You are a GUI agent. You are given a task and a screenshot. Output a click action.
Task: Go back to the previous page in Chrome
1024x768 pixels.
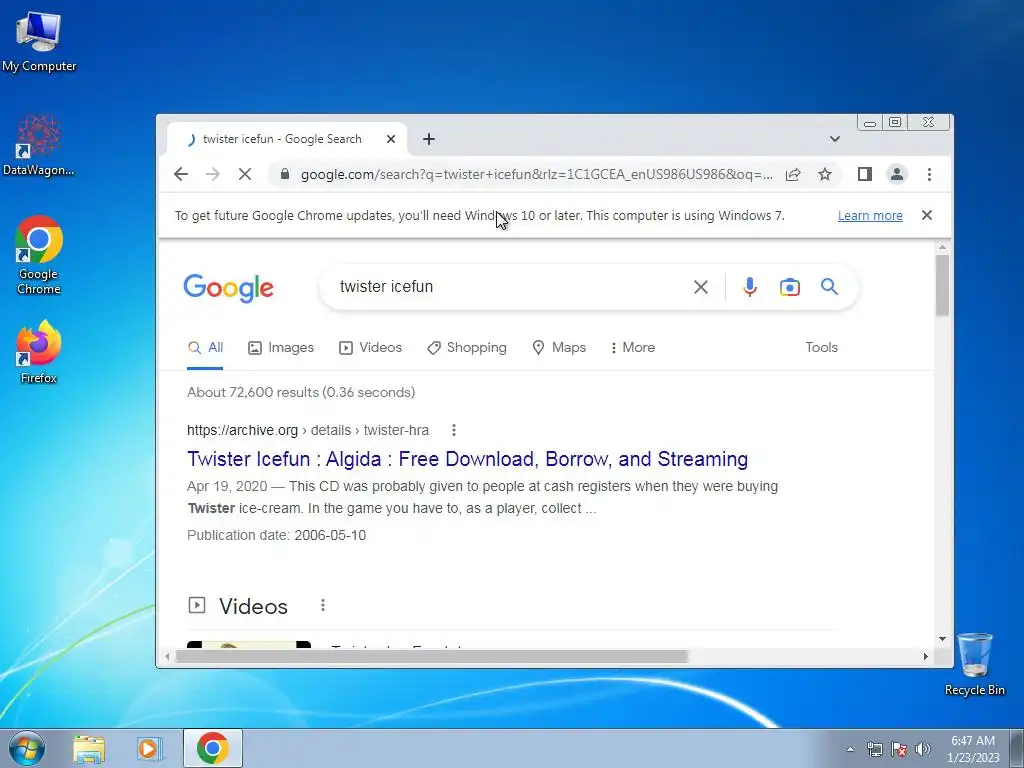point(181,174)
